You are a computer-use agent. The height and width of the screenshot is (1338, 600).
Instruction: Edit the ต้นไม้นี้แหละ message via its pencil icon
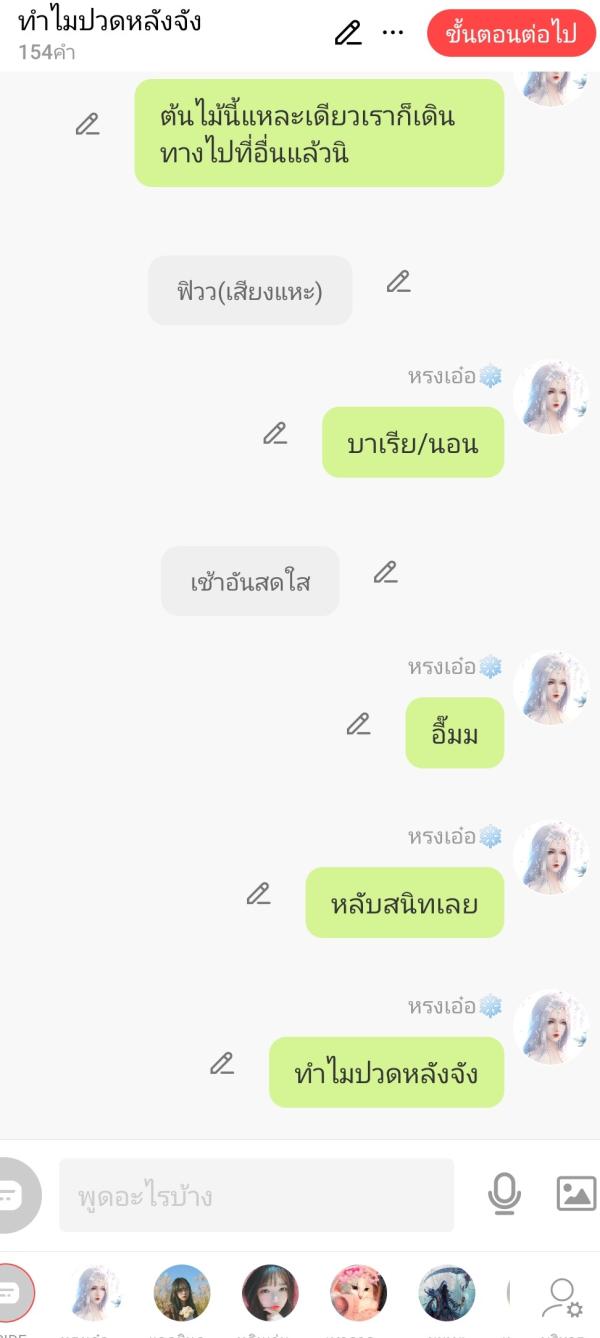tap(88, 125)
